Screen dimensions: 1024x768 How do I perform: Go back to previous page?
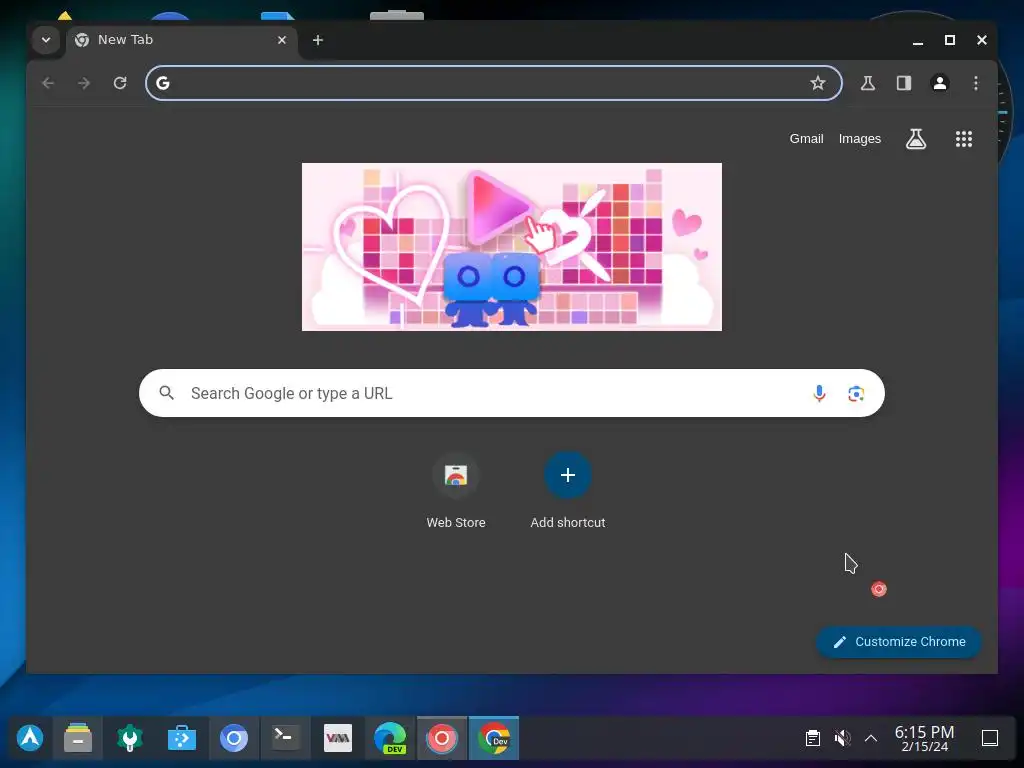48,83
